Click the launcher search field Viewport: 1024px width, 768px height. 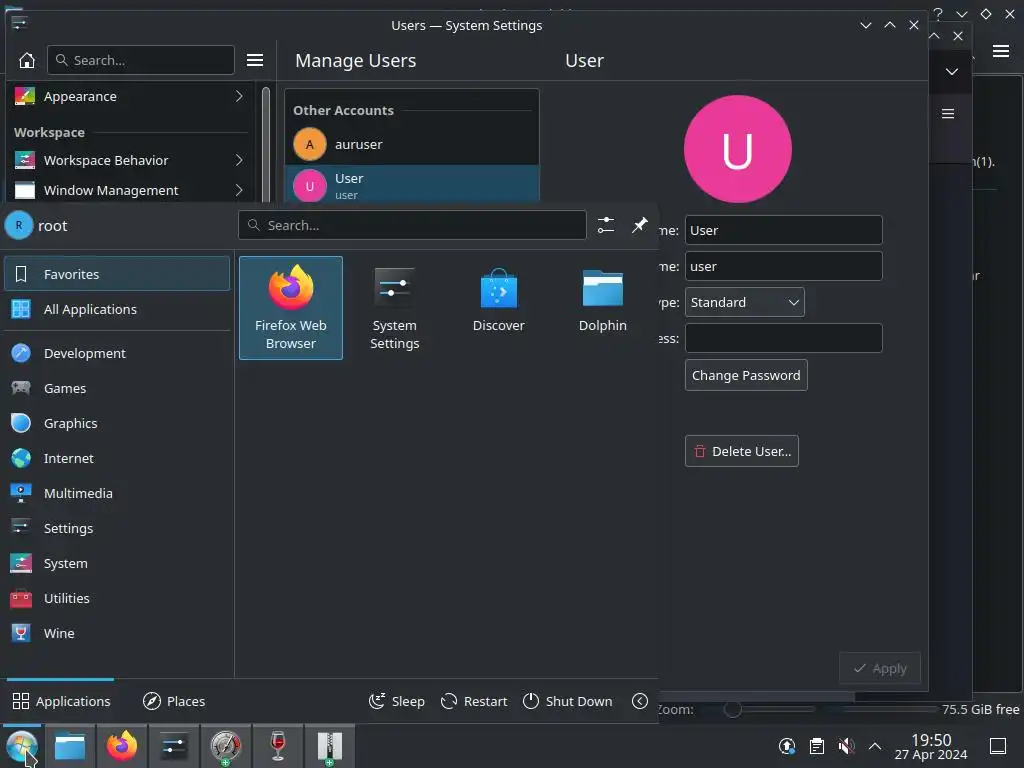pyautogui.click(x=412, y=225)
